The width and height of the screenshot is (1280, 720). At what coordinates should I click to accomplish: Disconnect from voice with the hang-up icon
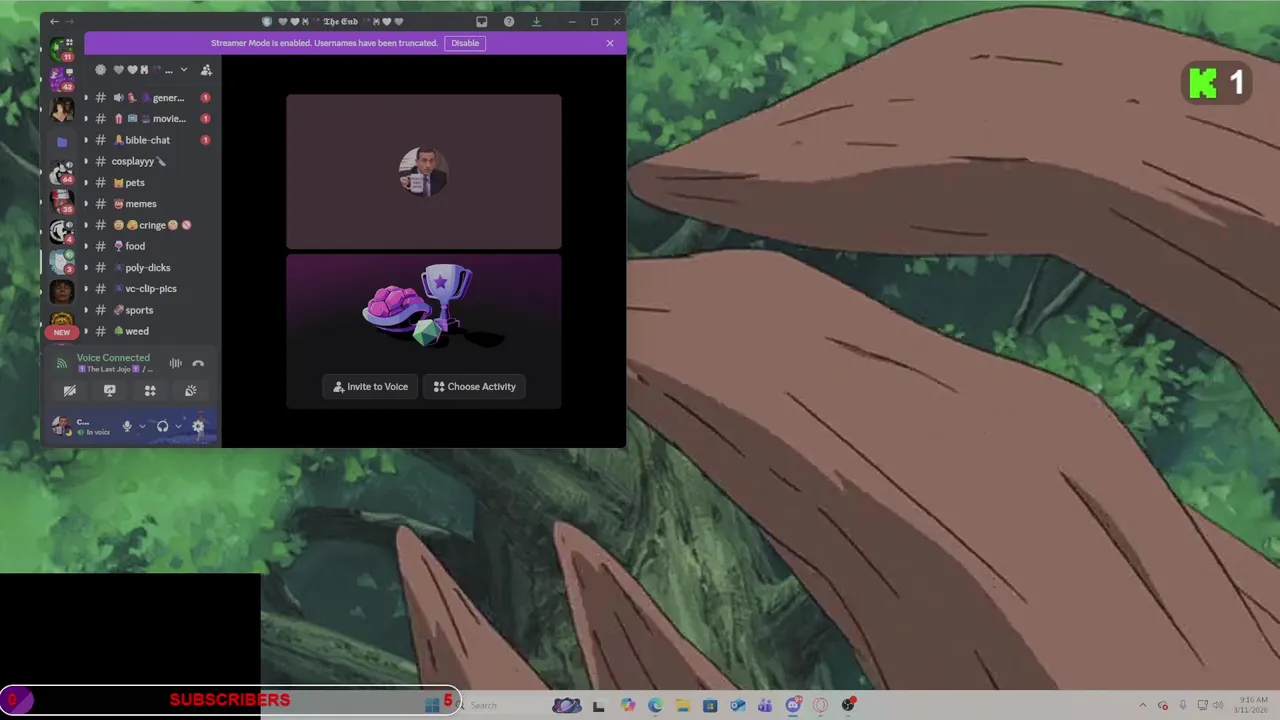198,363
